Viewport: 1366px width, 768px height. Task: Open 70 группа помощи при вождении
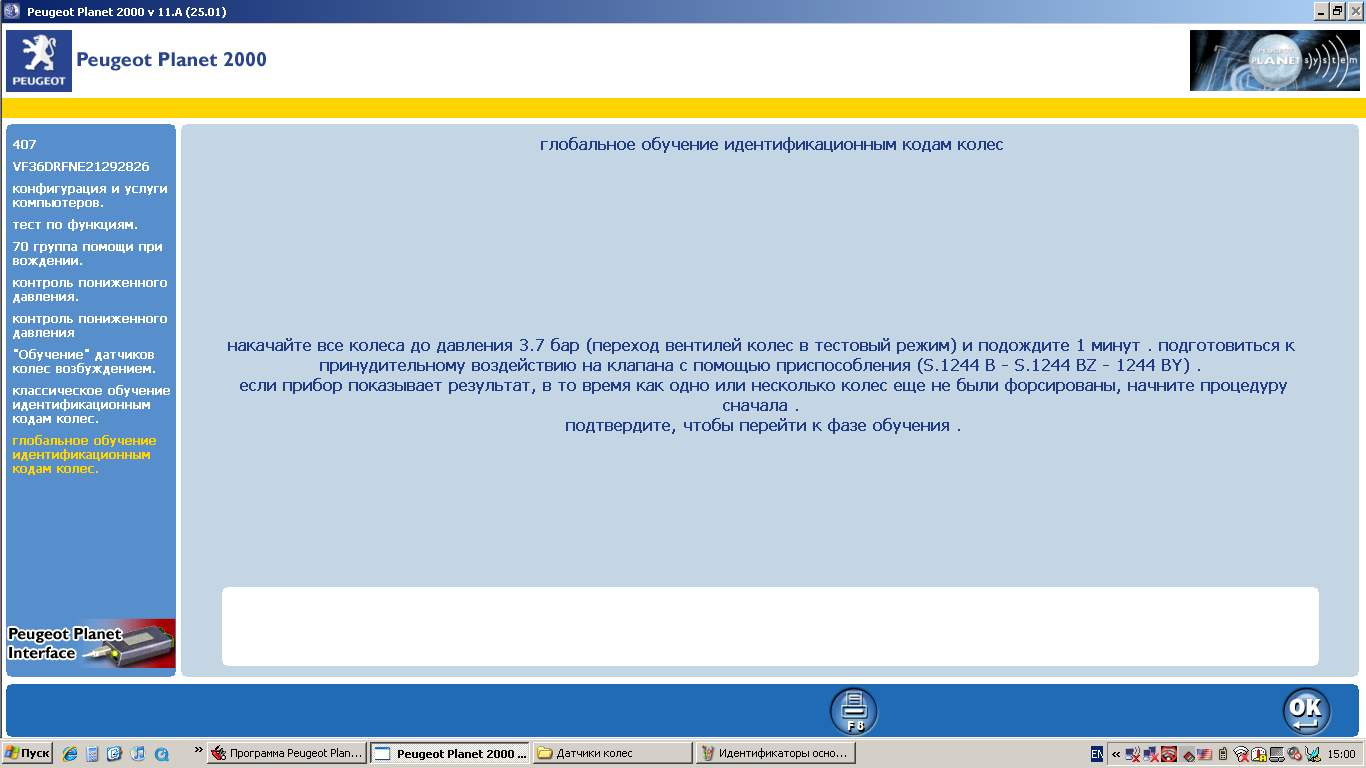(x=87, y=253)
